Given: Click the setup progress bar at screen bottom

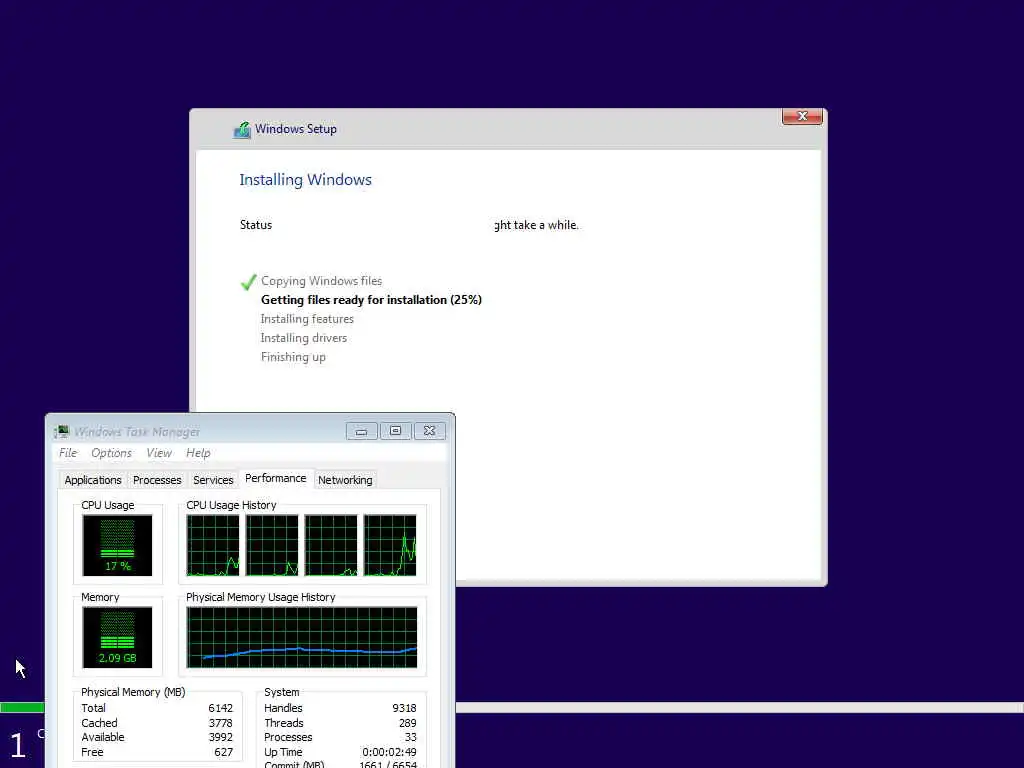Looking at the screenshot, I should (x=739, y=707).
